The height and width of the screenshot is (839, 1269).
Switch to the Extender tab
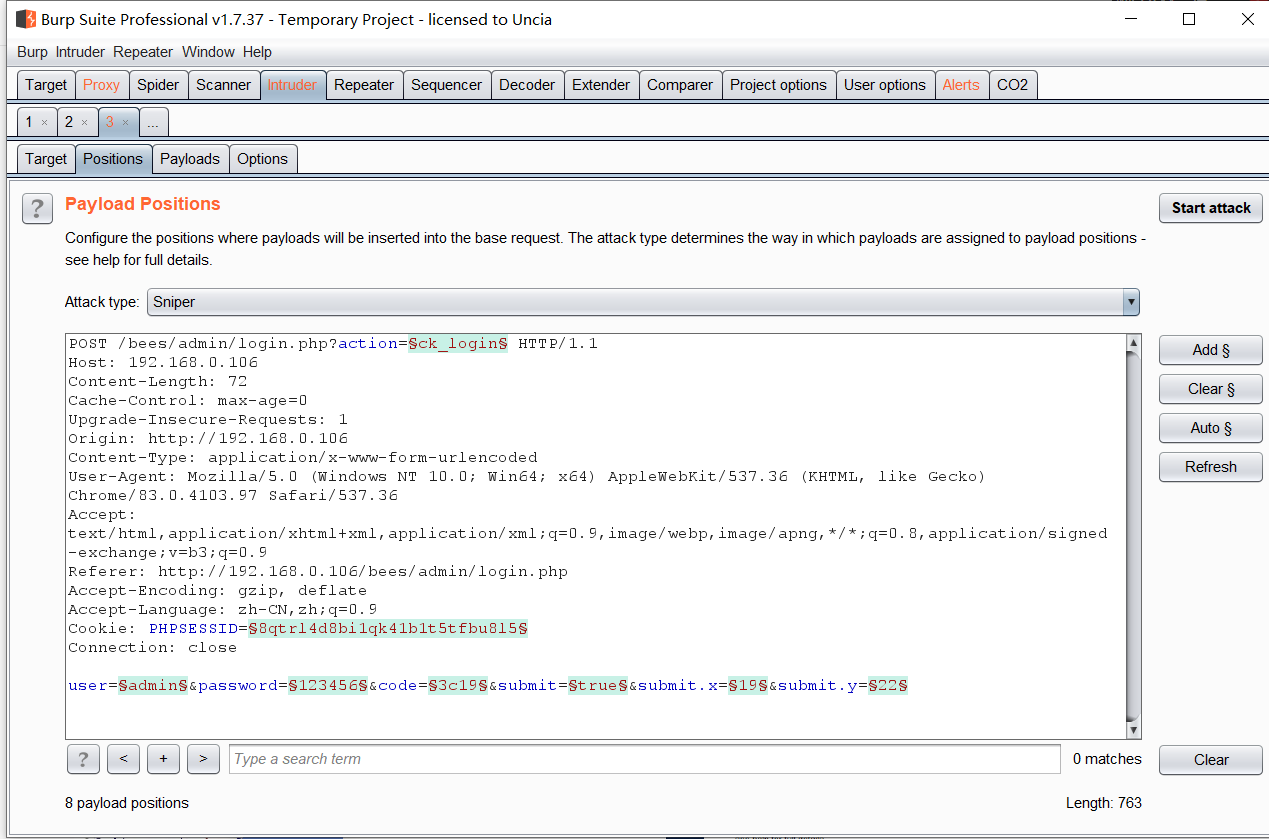601,85
